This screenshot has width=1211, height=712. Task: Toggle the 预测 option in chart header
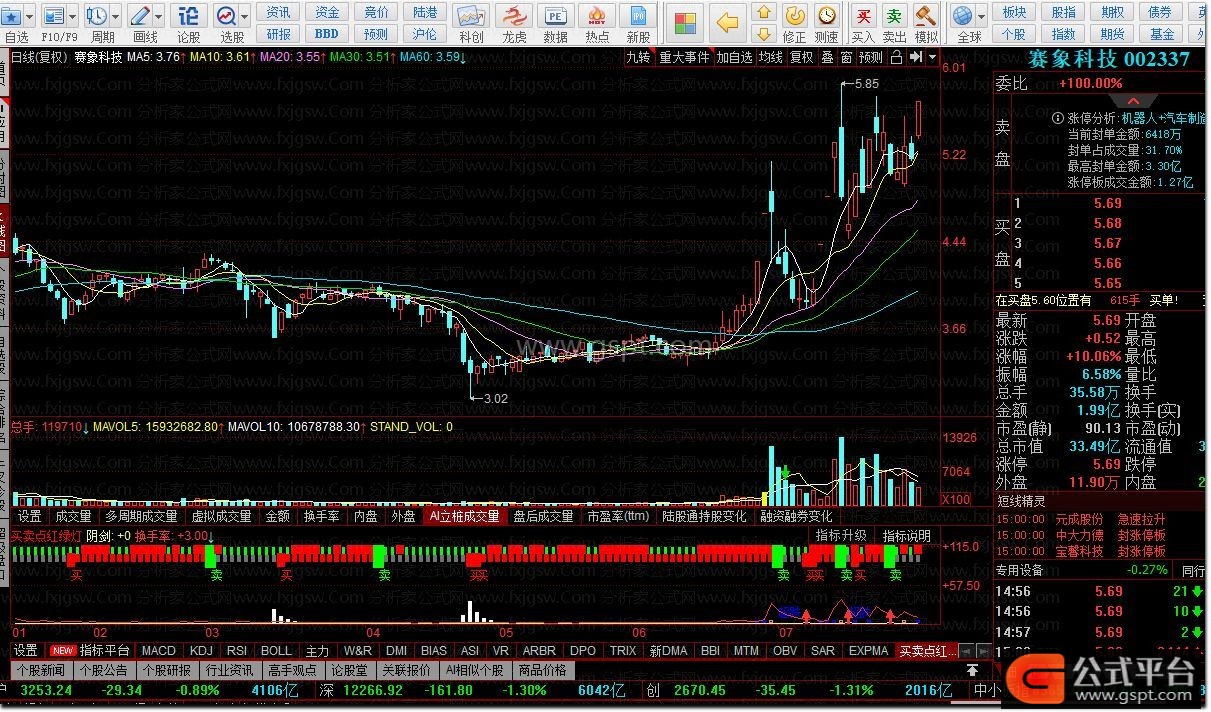tap(872, 57)
